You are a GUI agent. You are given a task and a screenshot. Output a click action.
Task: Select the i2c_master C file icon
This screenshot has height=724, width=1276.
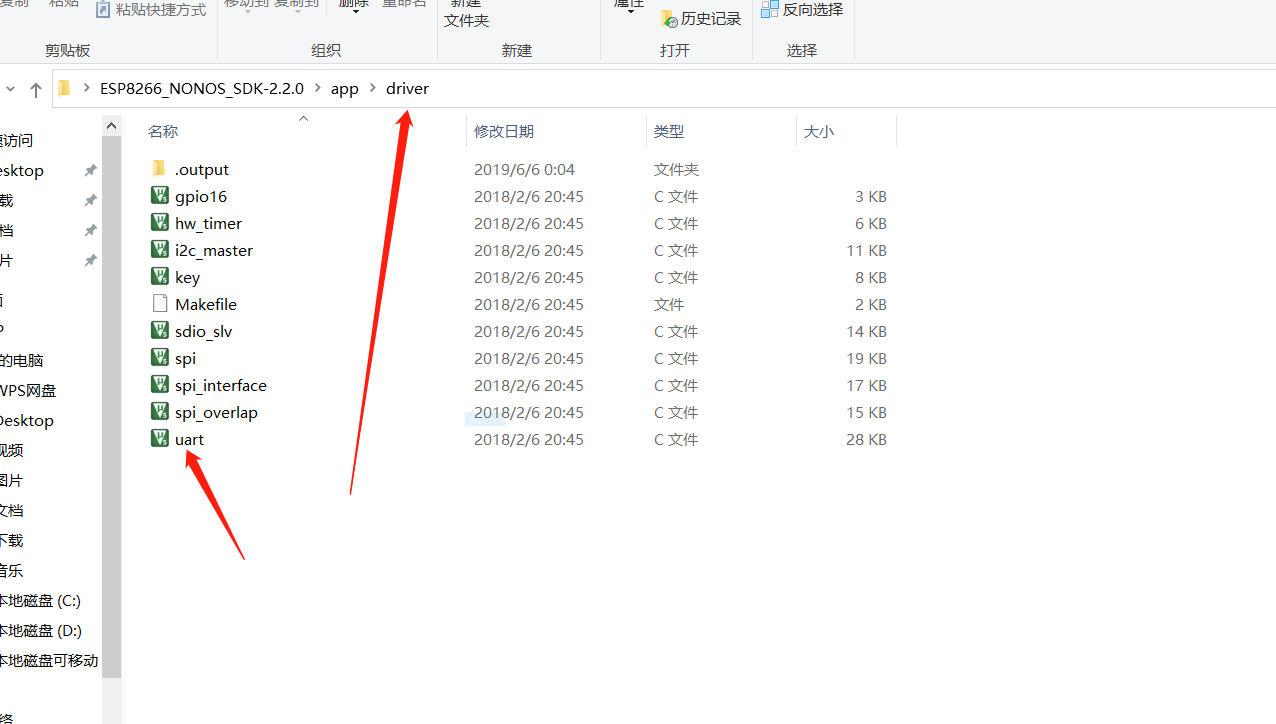(159, 249)
